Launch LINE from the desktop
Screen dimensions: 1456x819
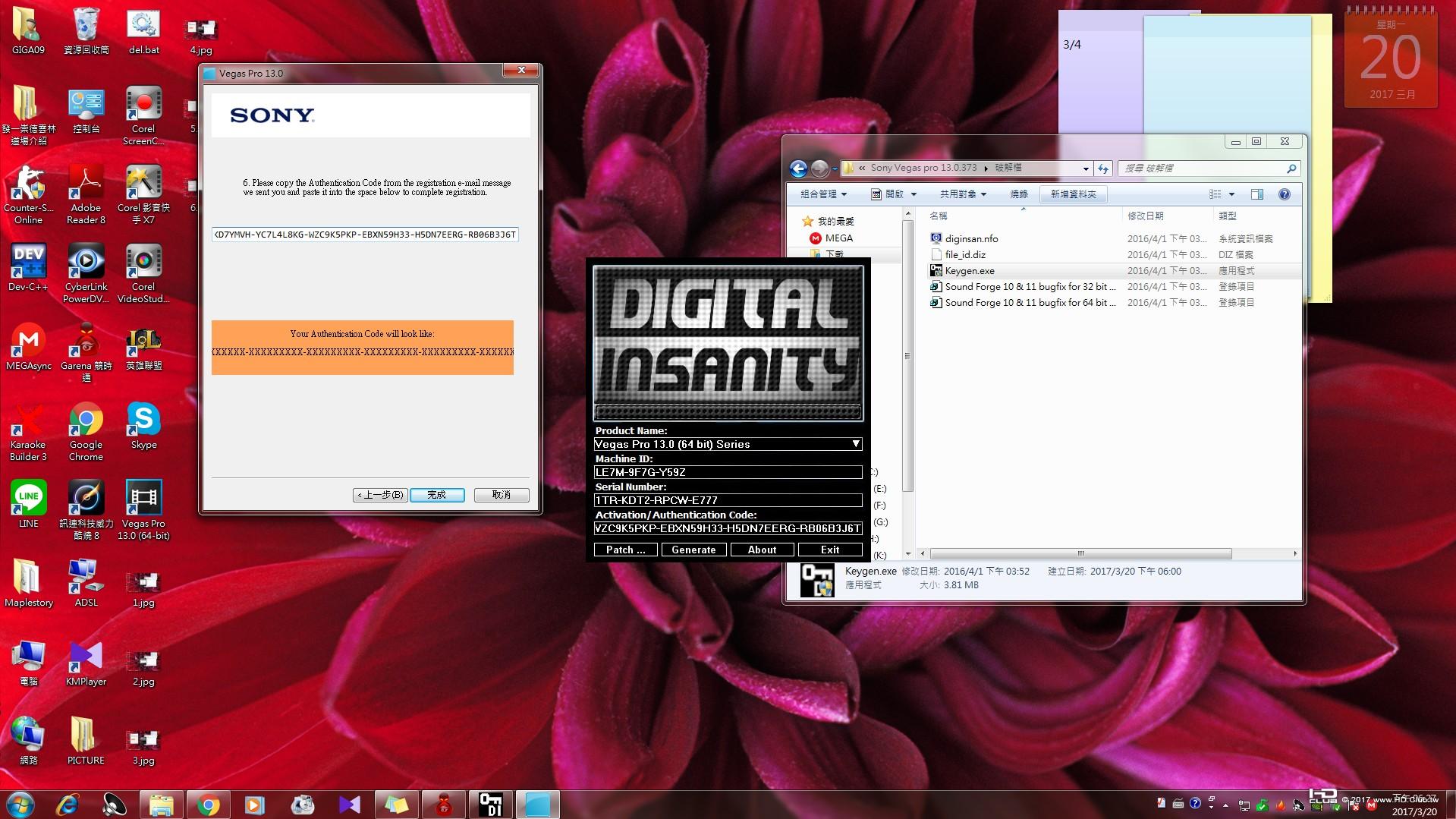point(29,503)
